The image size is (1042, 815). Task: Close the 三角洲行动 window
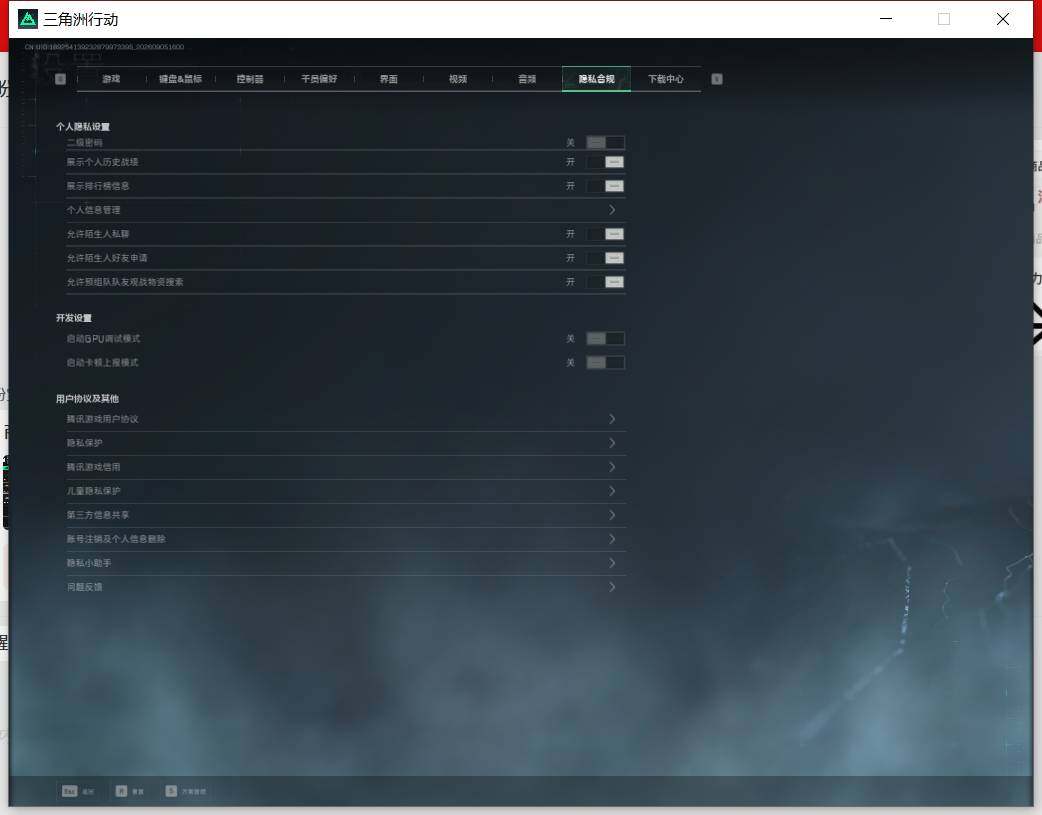coord(1003,19)
